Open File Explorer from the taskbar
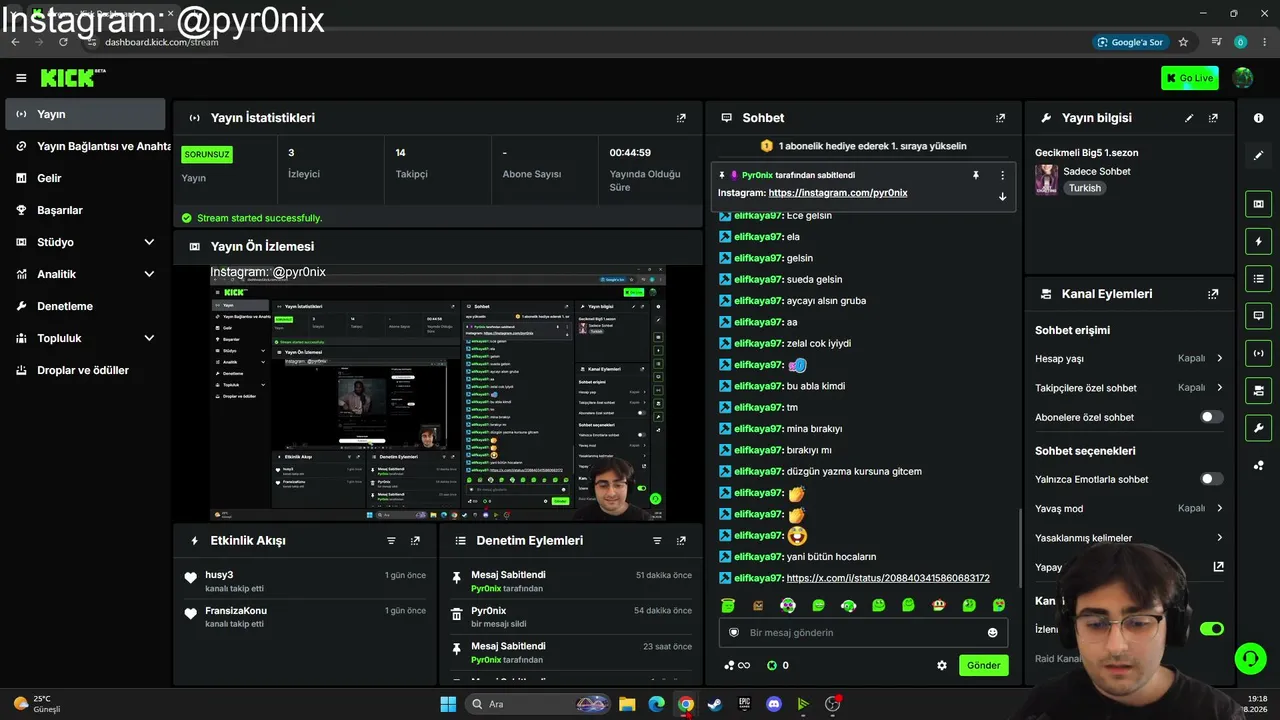This screenshot has height=720, width=1280. [627, 704]
